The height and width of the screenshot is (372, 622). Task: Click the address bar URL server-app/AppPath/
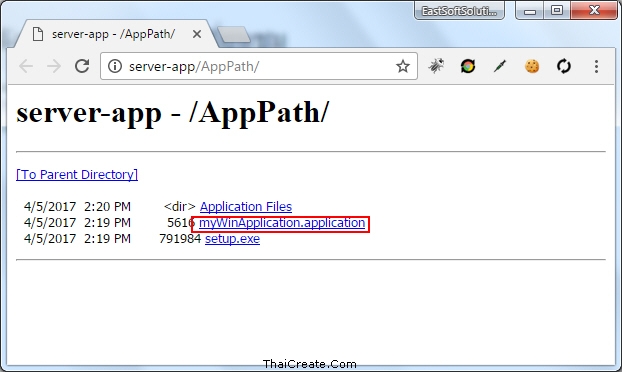194,66
